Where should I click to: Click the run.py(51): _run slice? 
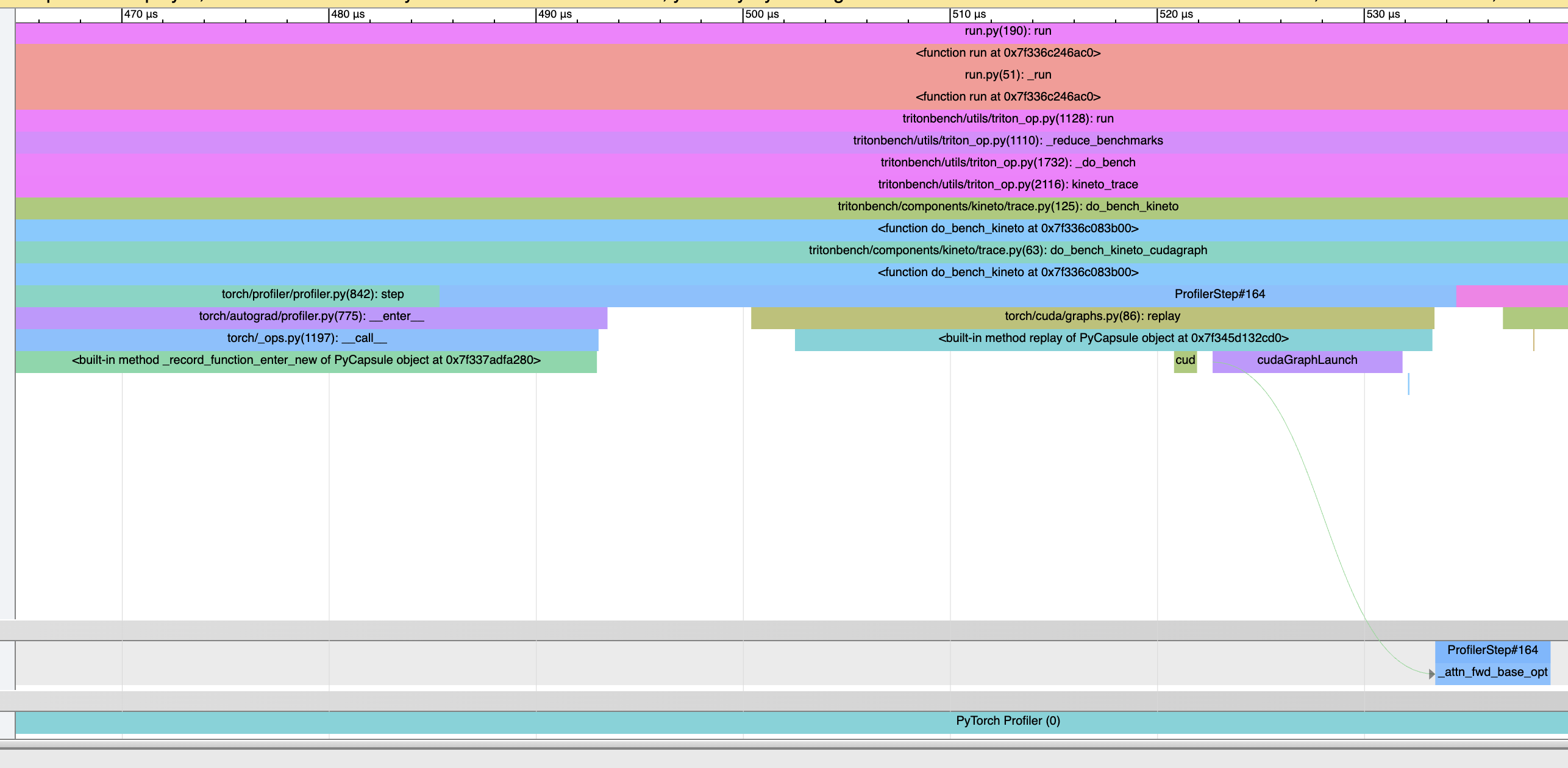tap(1007, 75)
